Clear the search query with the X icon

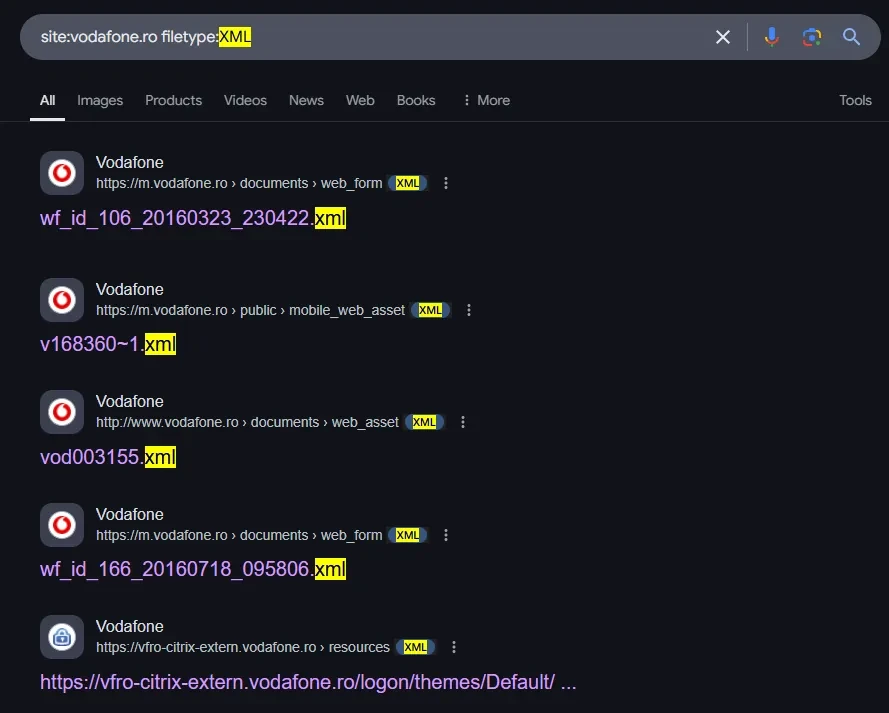[x=722, y=37]
